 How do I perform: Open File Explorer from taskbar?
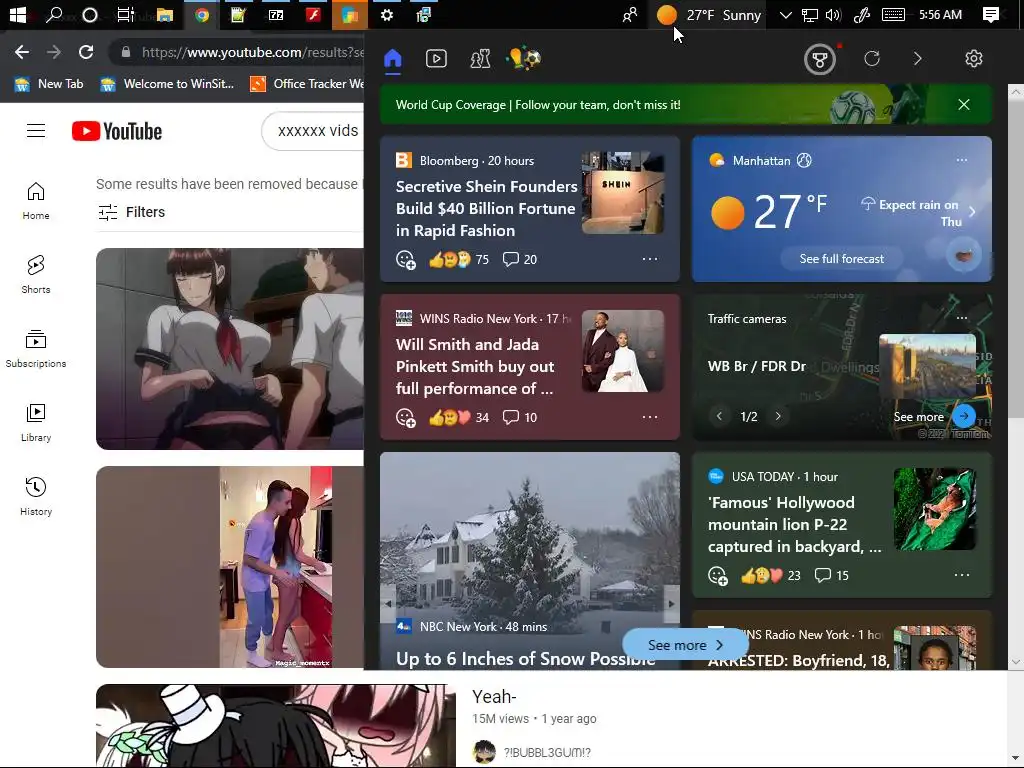165,14
